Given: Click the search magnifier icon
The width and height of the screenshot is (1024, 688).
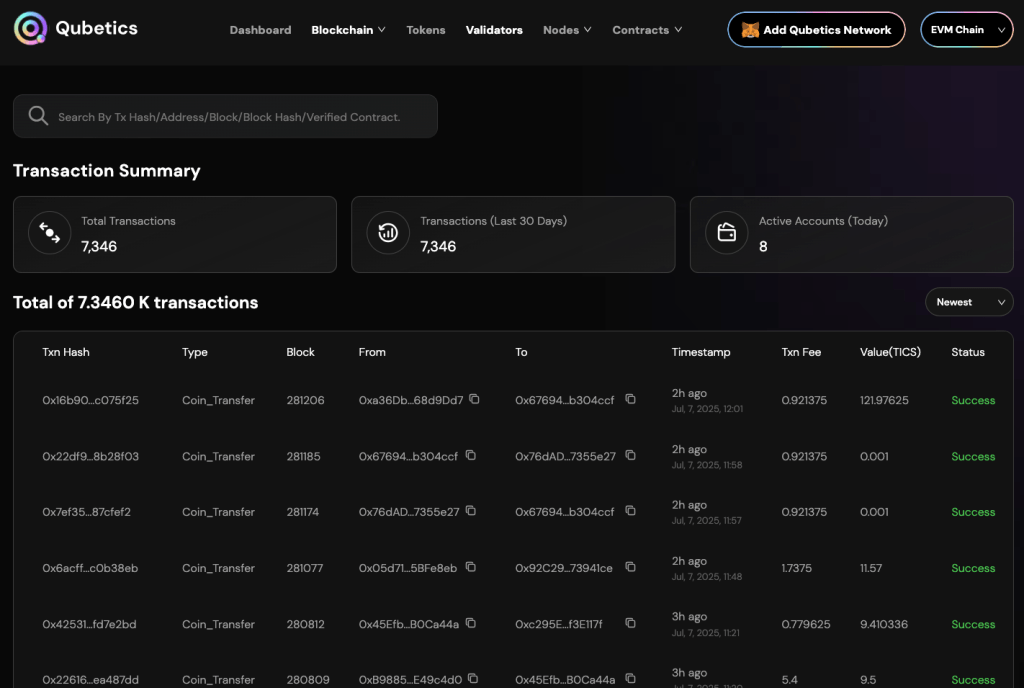Looking at the screenshot, I should pyautogui.click(x=38, y=116).
